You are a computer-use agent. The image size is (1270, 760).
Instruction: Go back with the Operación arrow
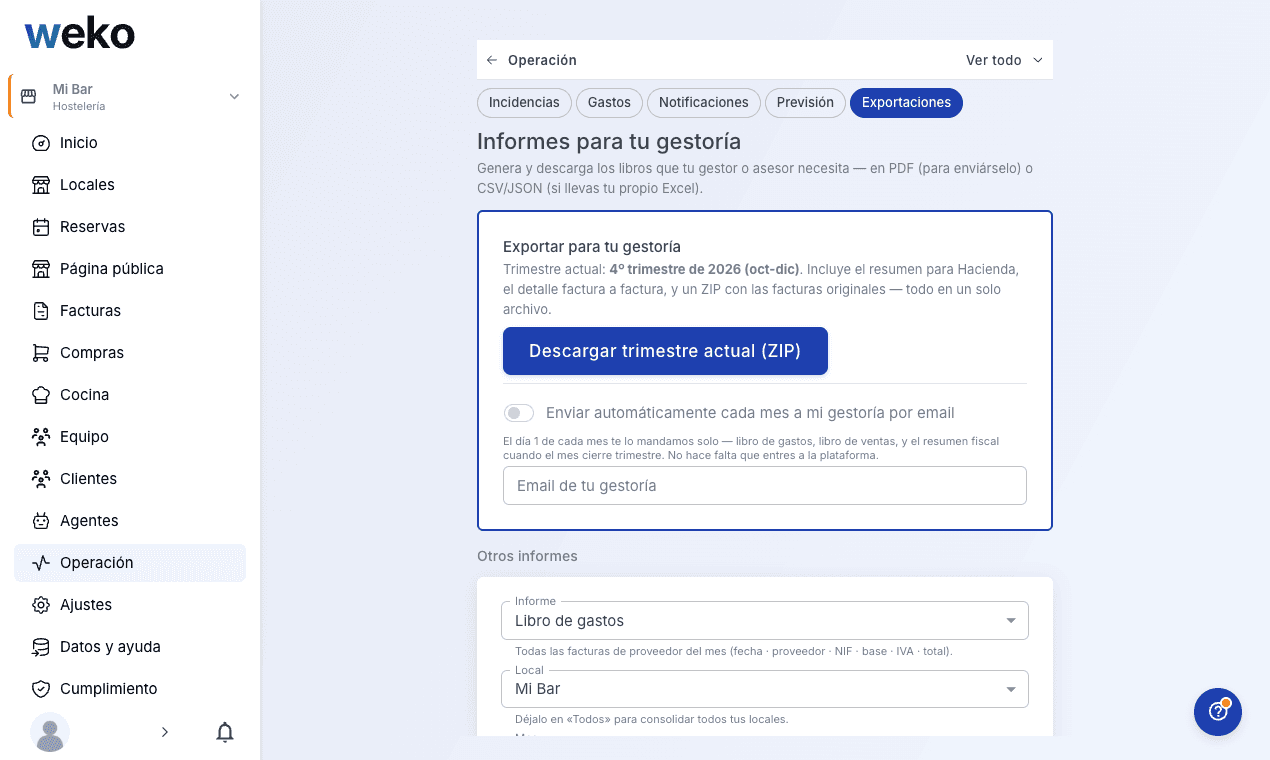[492, 60]
